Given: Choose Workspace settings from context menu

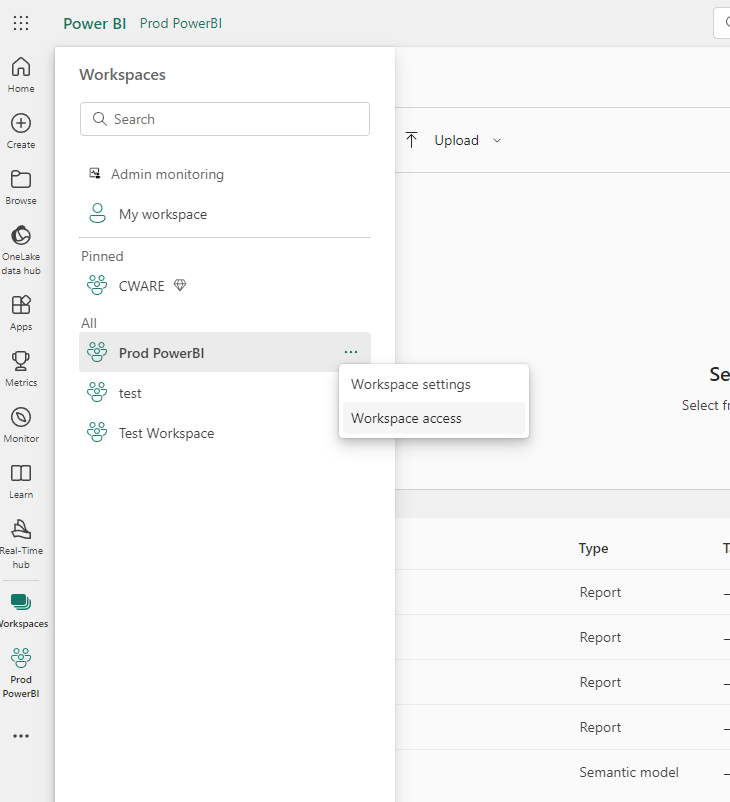Looking at the screenshot, I should tap(410, 385).
